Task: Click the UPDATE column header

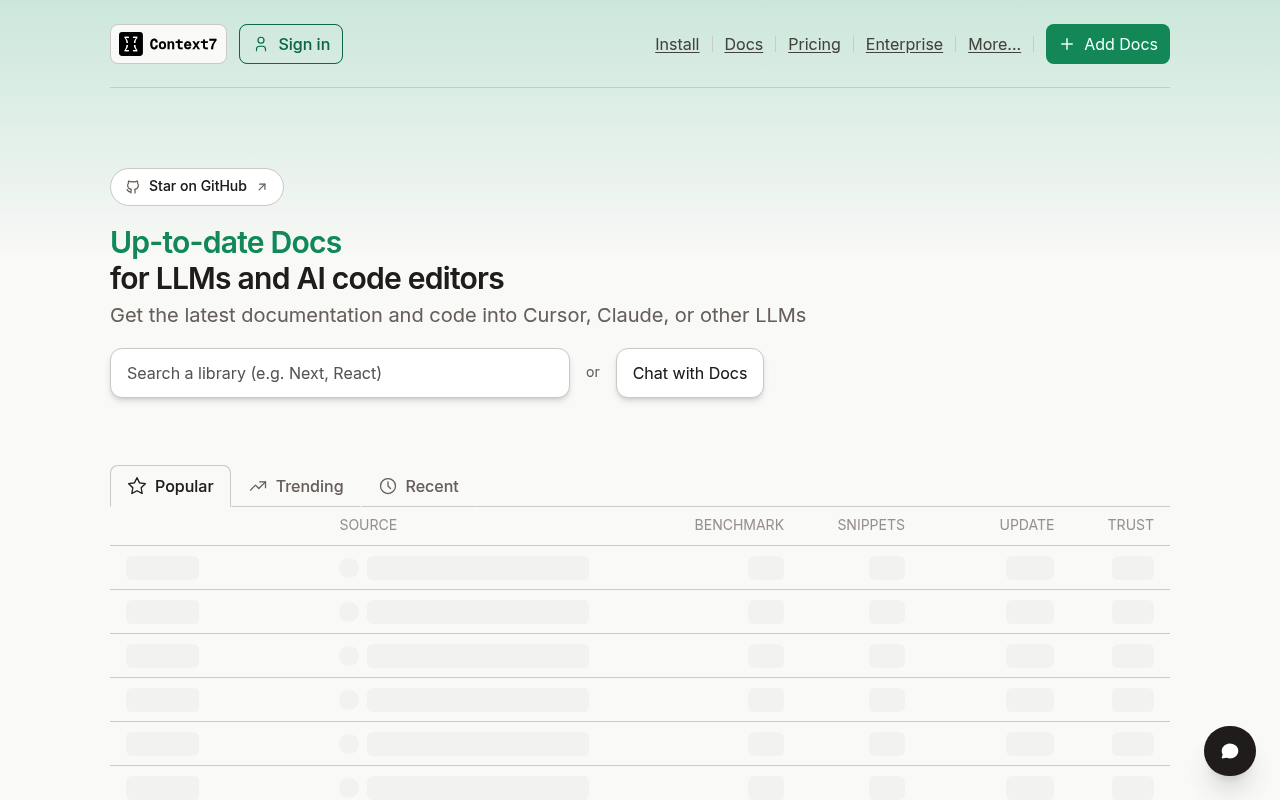Action: click(x=1027, y=525)
